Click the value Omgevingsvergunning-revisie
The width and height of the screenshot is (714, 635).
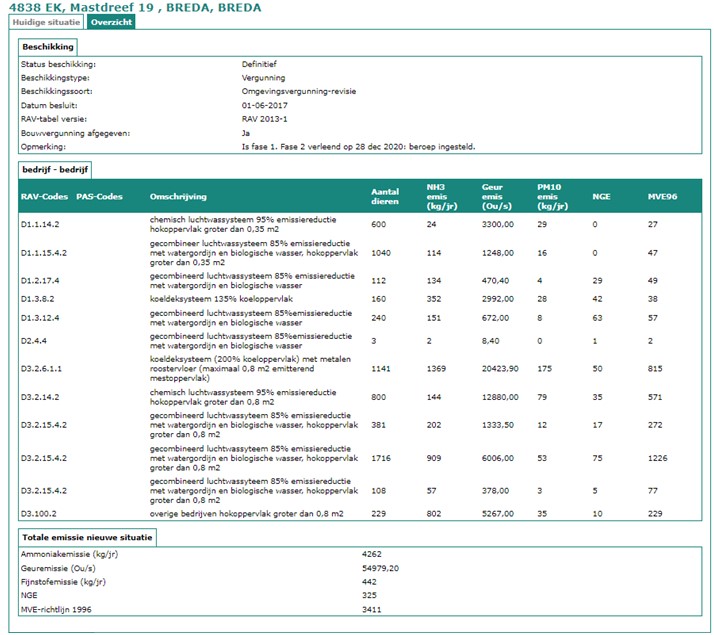tap(299, 91)
